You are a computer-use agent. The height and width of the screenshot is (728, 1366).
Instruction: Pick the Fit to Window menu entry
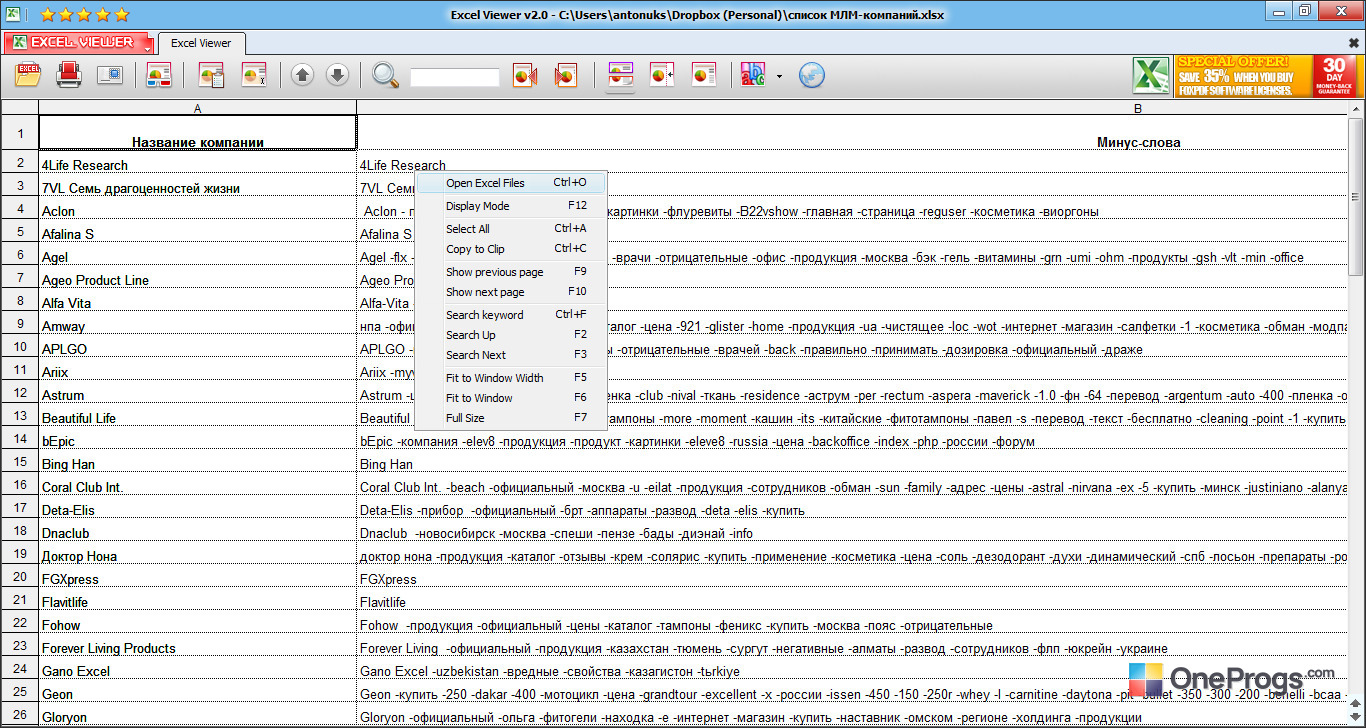[511, 398]
